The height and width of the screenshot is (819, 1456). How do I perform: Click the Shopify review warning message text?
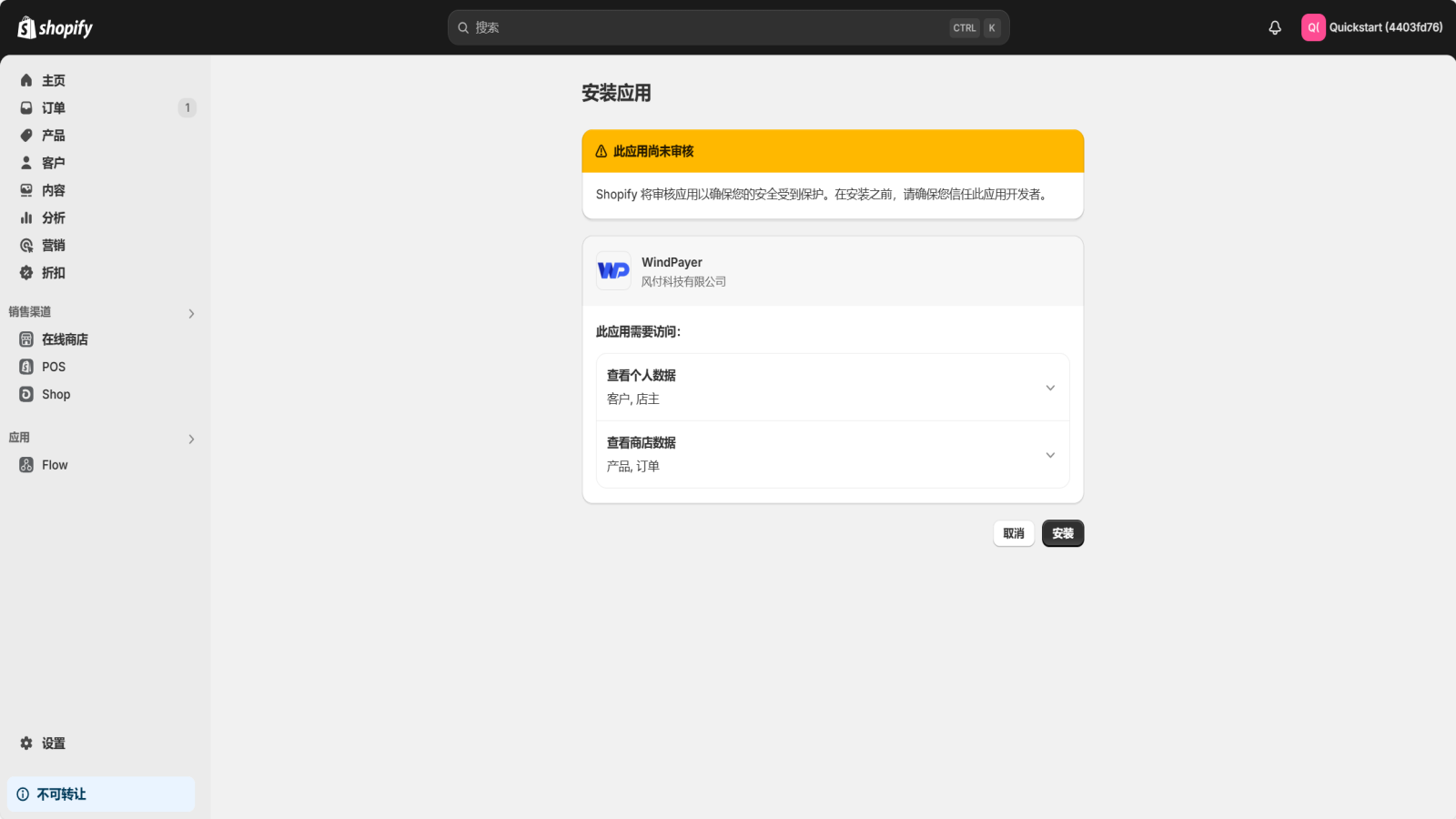824,194
